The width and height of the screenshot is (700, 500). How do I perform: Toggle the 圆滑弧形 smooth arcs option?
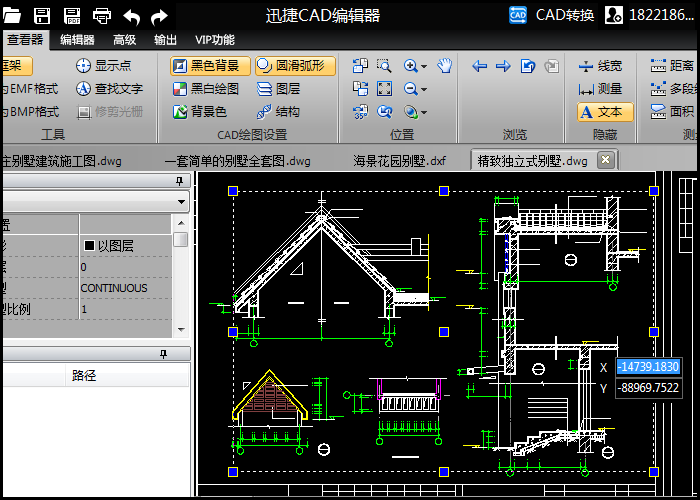(290, 66)
